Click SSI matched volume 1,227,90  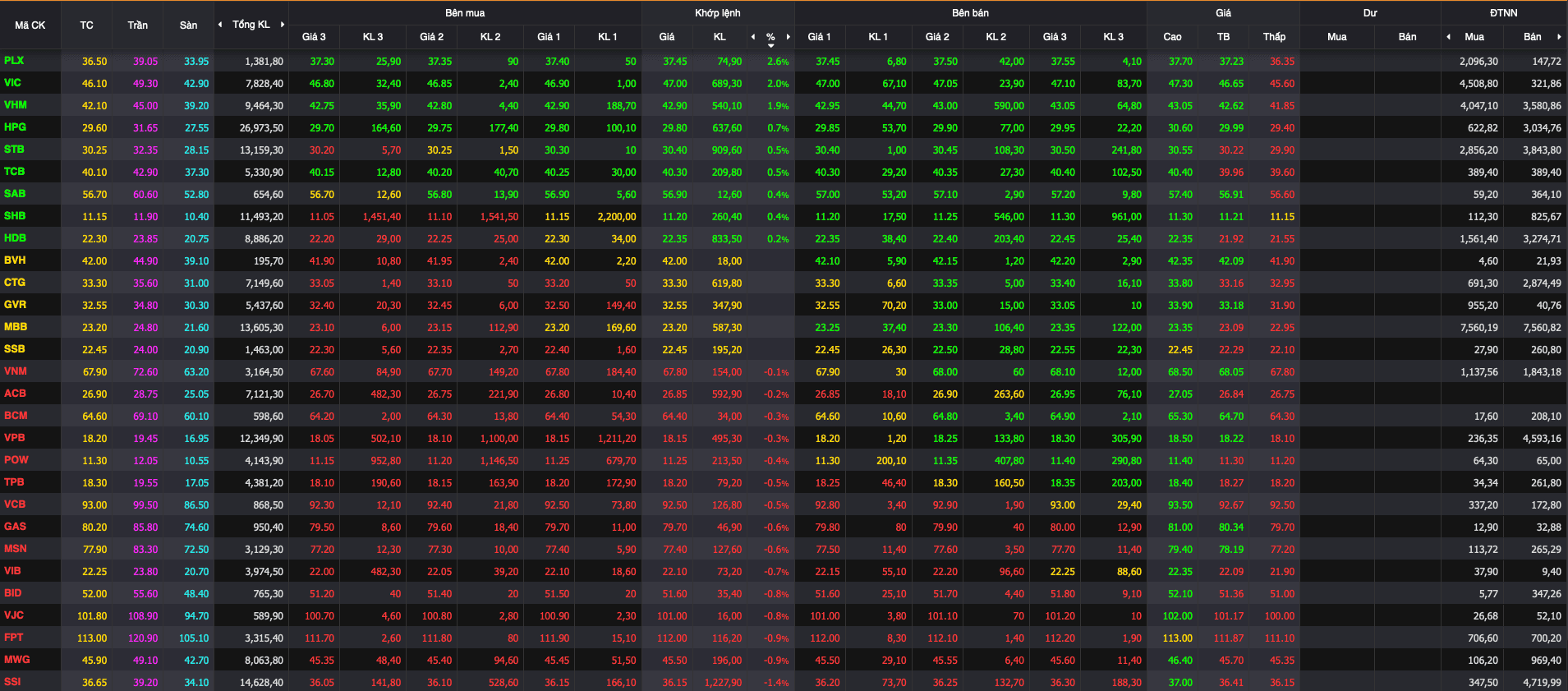click(x=723, y=683)
